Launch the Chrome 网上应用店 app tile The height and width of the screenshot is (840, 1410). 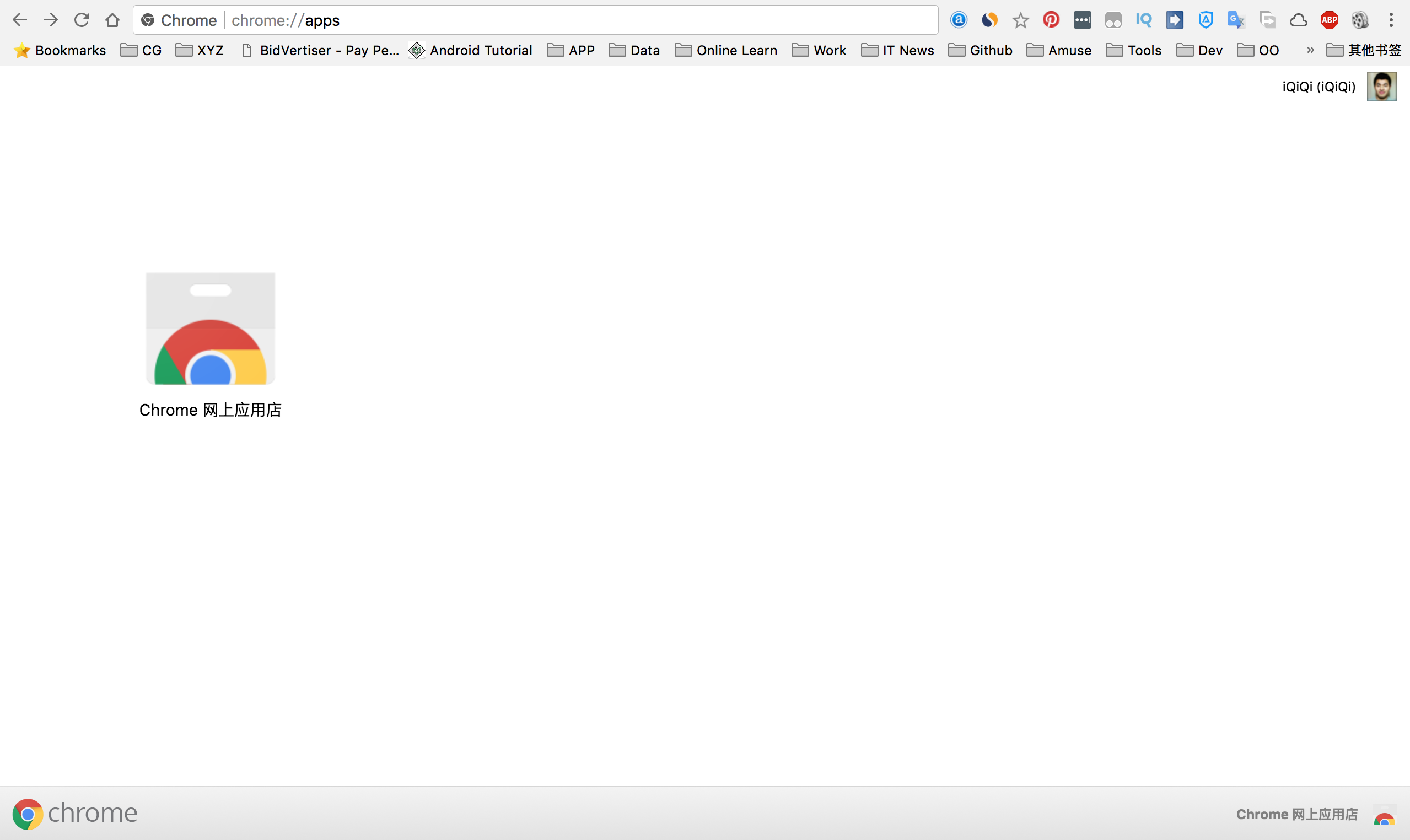pos(211,329)
